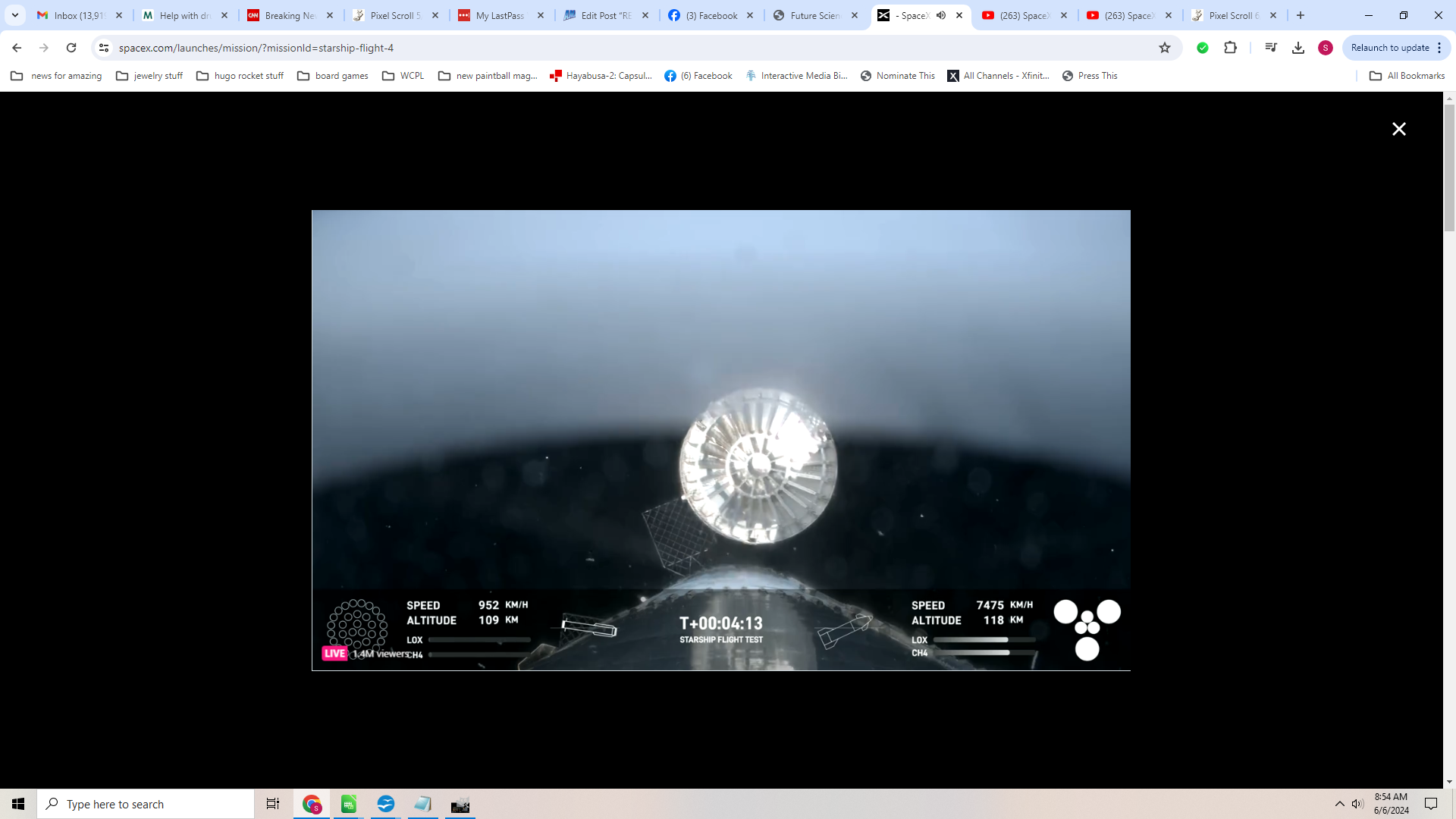Click Relaunch to update button
This screenshot has height=819, width=1456.
(x=1389, y=48)
